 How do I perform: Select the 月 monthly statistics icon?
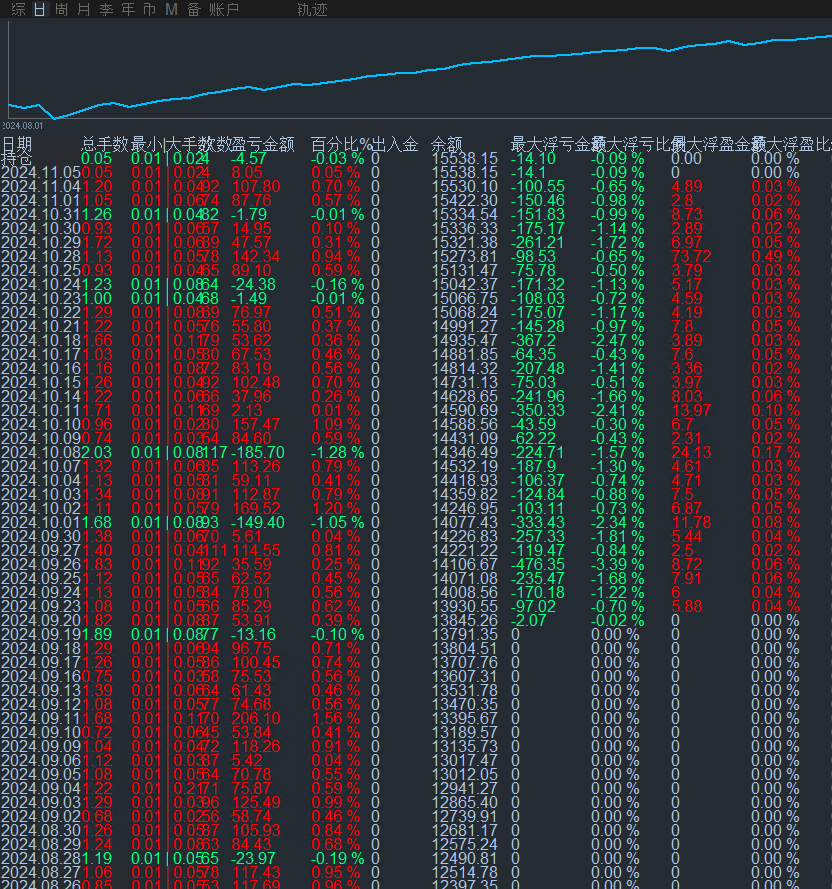click(82, 9)
